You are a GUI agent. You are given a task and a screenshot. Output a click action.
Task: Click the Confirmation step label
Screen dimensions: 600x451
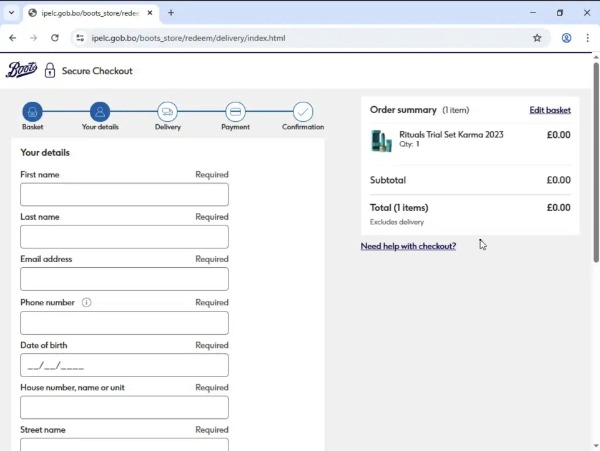[x=303, y=127]
